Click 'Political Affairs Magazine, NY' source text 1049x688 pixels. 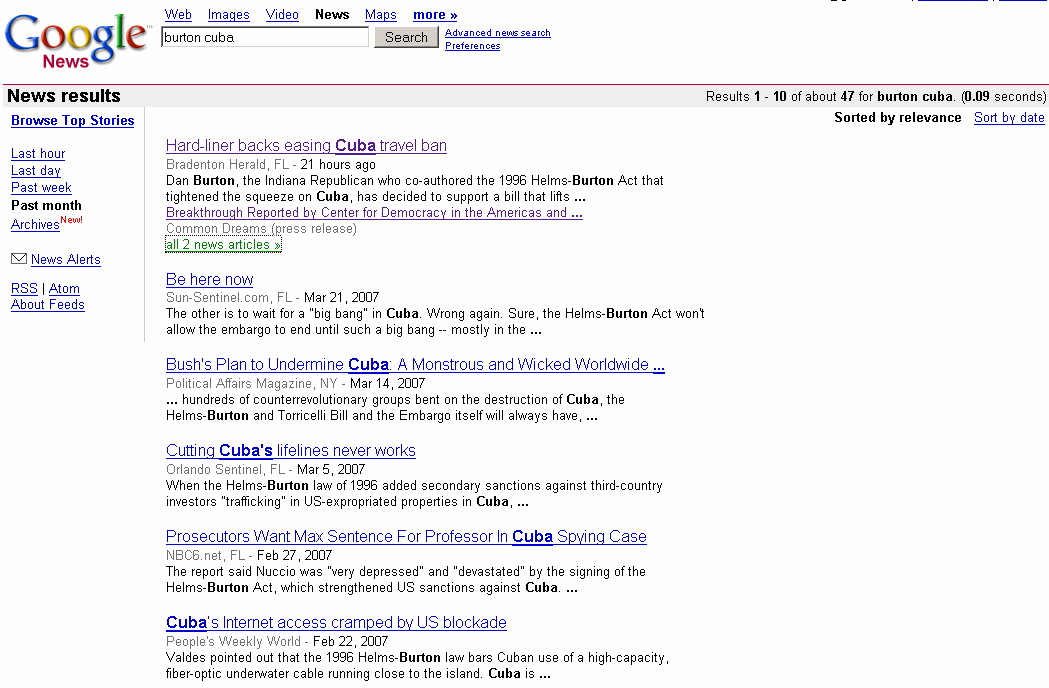pos(252,383)
